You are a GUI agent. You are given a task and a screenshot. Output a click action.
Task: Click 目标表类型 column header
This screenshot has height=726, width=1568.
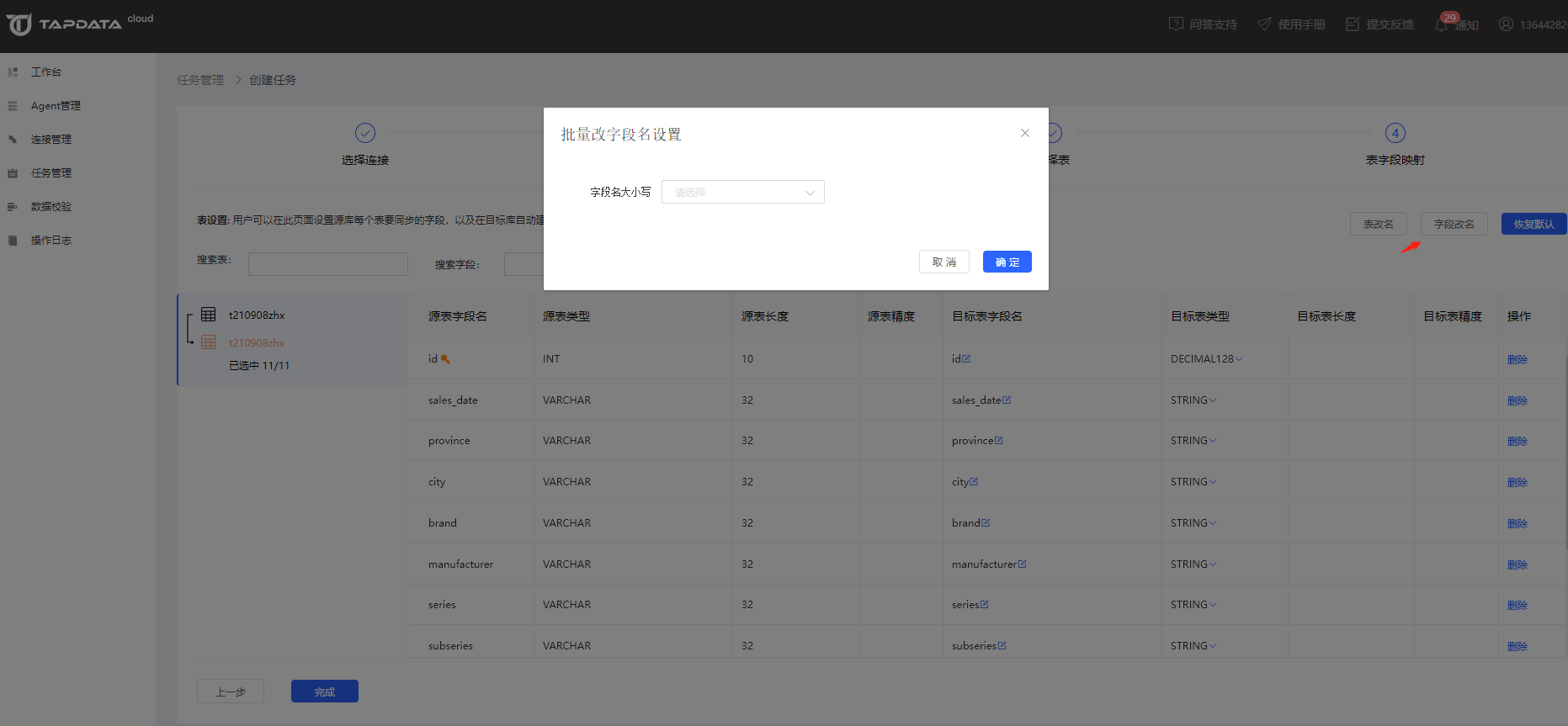1199,316
